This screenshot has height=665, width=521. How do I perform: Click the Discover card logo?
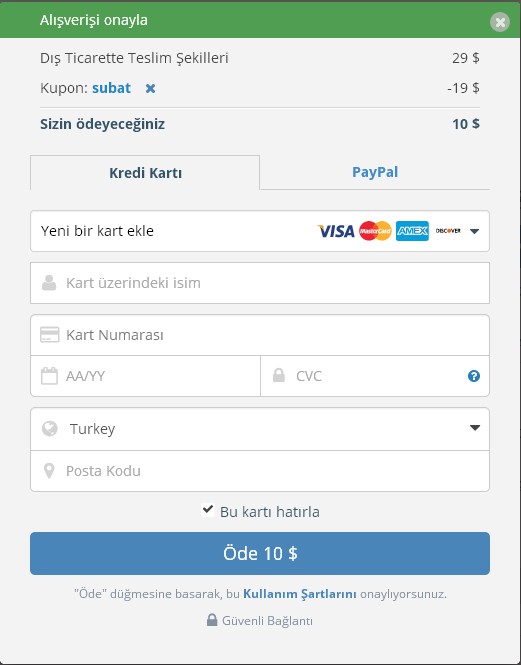[x=448, y=231]
